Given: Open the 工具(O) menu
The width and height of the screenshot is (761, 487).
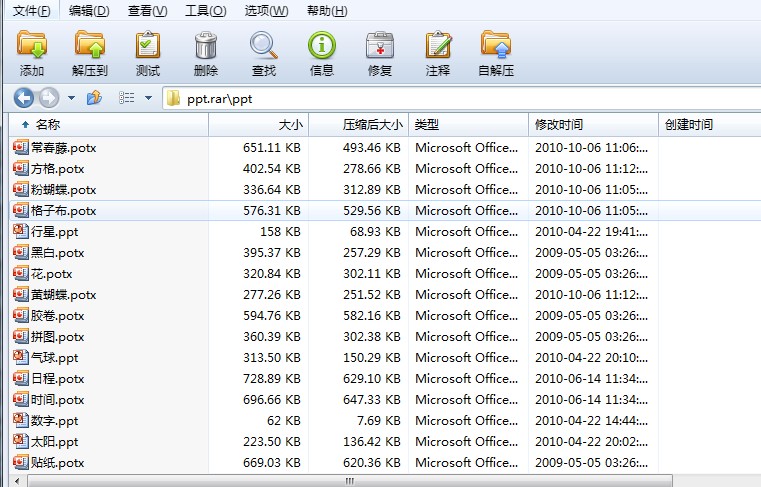Looking at the screenshot, I should tap(206, 10).
